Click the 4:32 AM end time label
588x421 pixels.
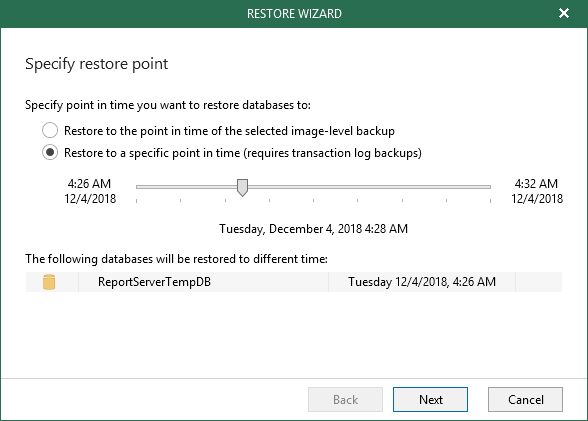click(536, 184)
